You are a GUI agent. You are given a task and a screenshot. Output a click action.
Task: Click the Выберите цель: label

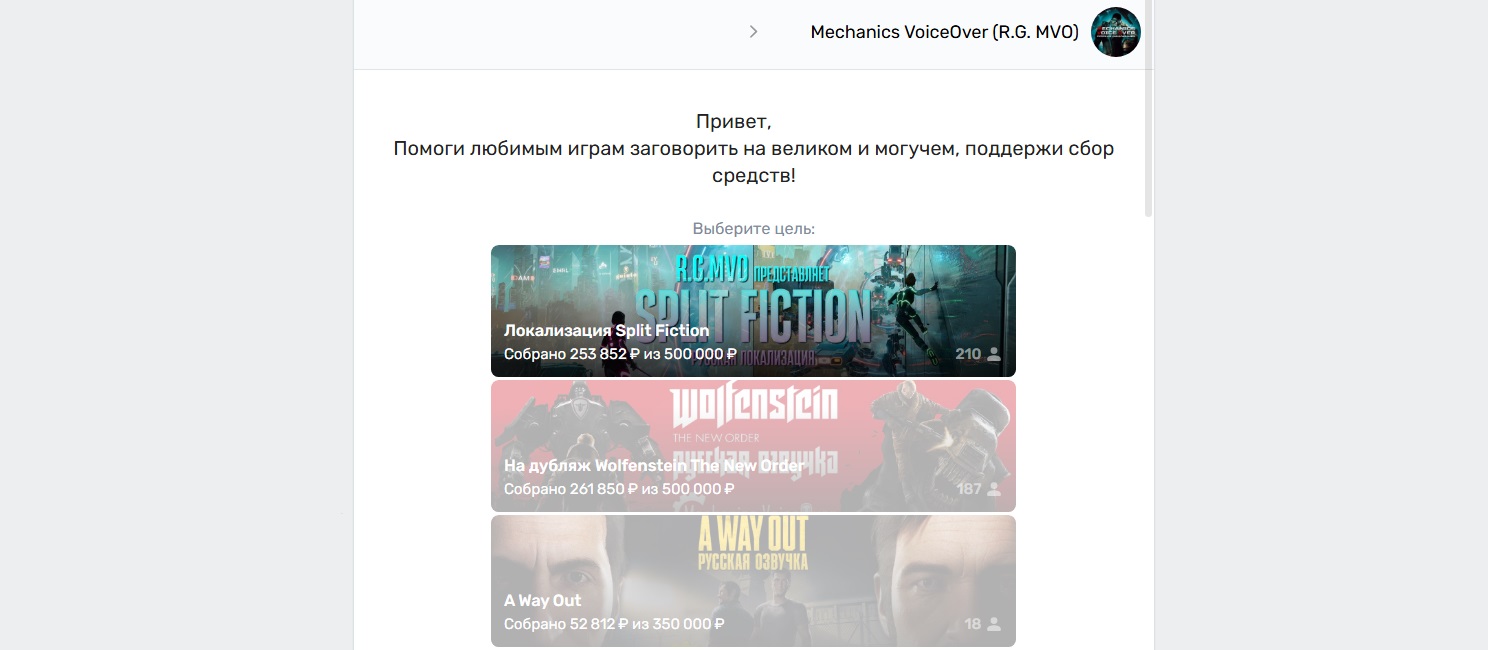point(754,229)
